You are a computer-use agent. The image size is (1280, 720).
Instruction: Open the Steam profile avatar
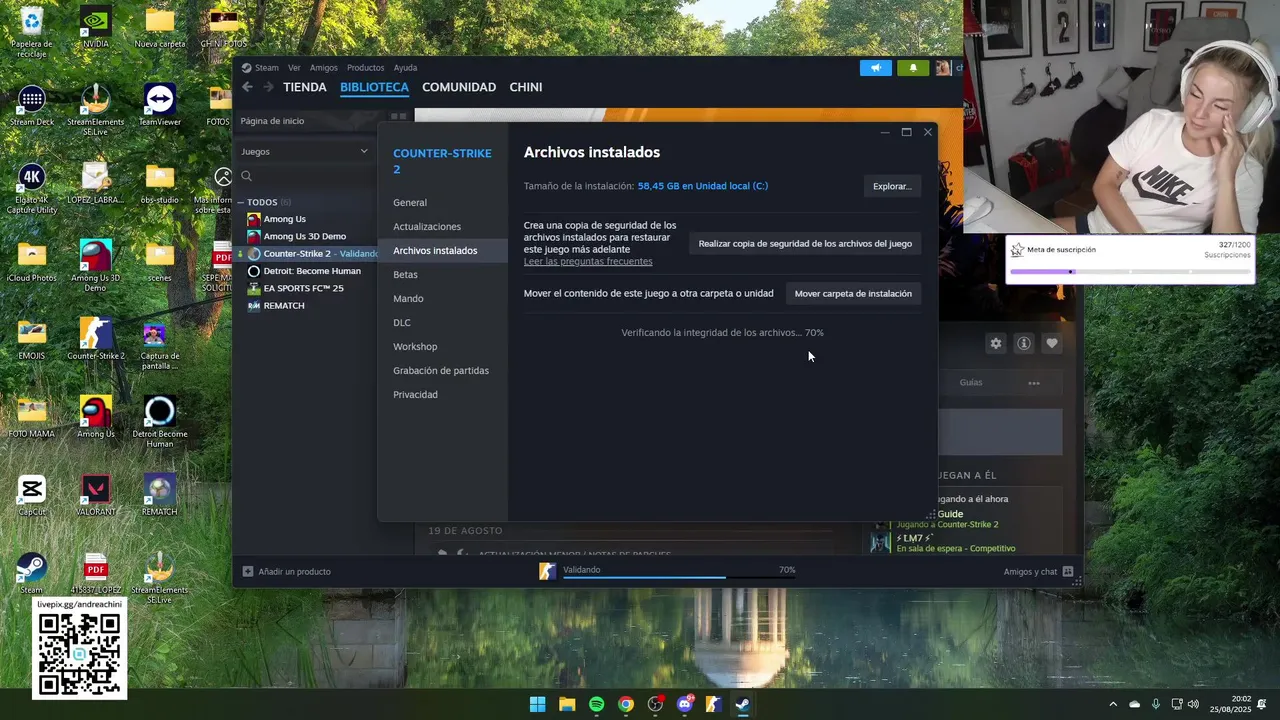[943, 68]
